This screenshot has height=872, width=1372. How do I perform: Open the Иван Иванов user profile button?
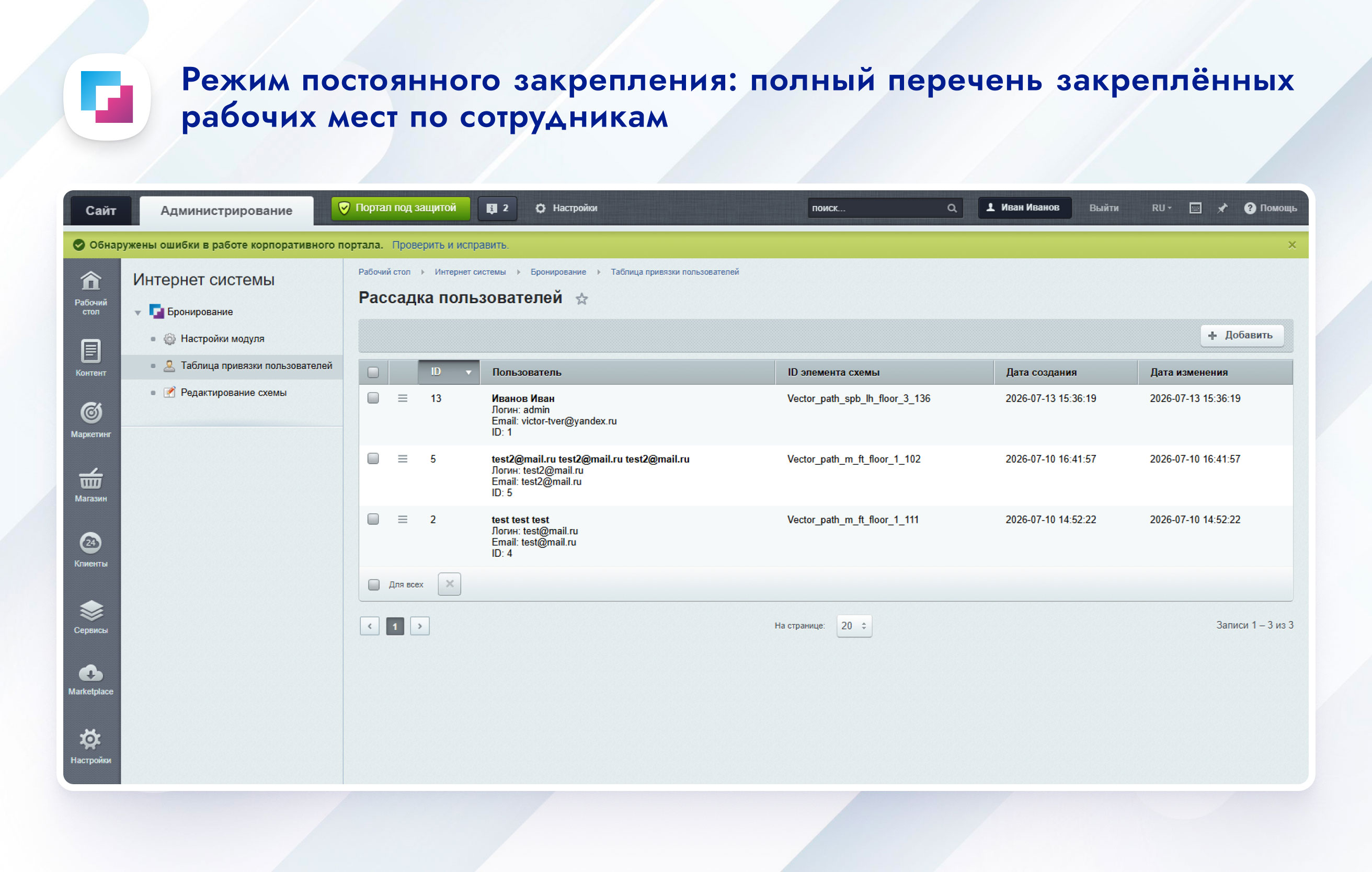tap(1024, 208)
